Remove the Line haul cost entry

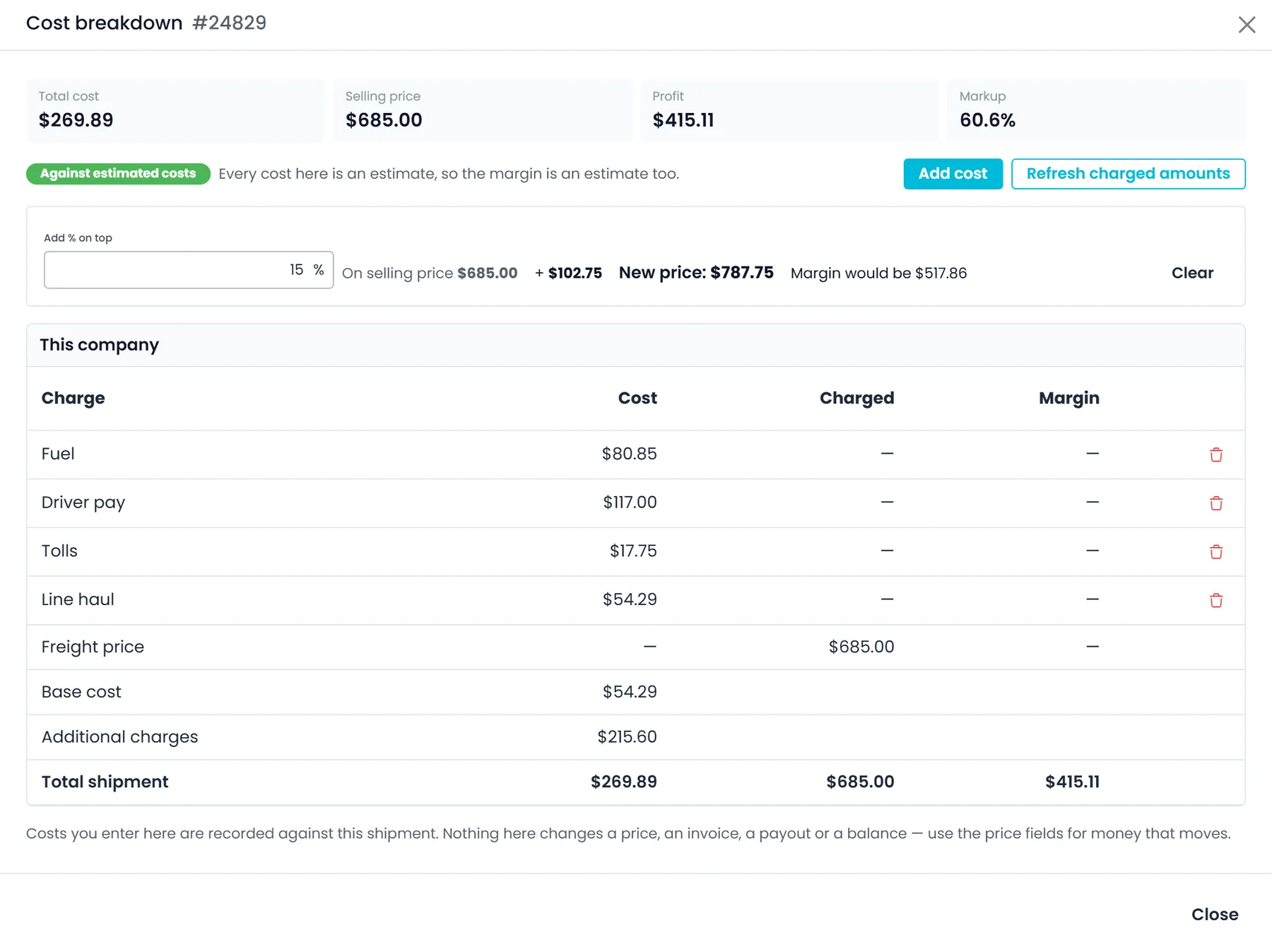pyautogui.click(x=1215, y=601)
